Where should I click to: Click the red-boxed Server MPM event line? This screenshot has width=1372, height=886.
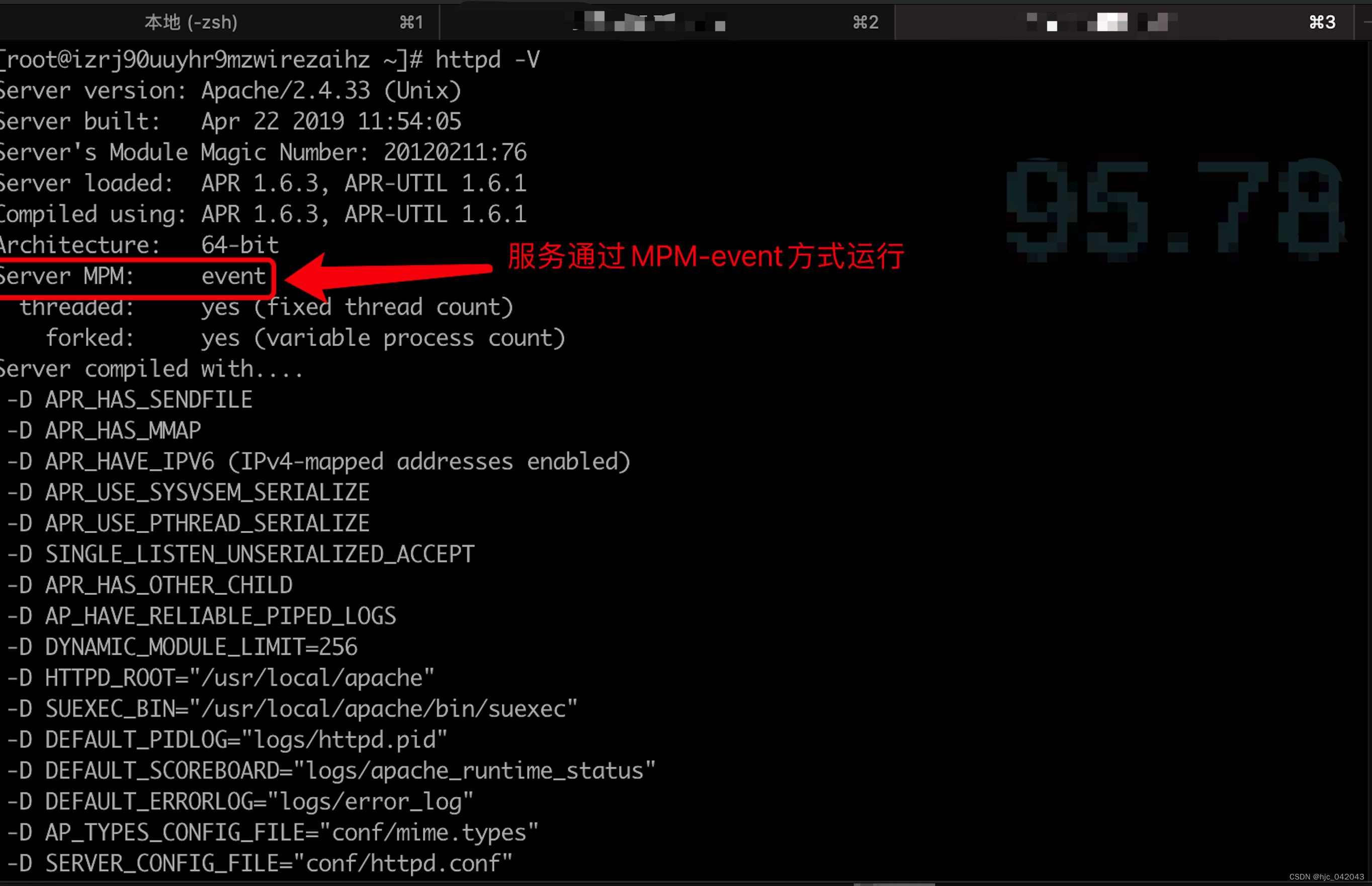coord(133,277)
